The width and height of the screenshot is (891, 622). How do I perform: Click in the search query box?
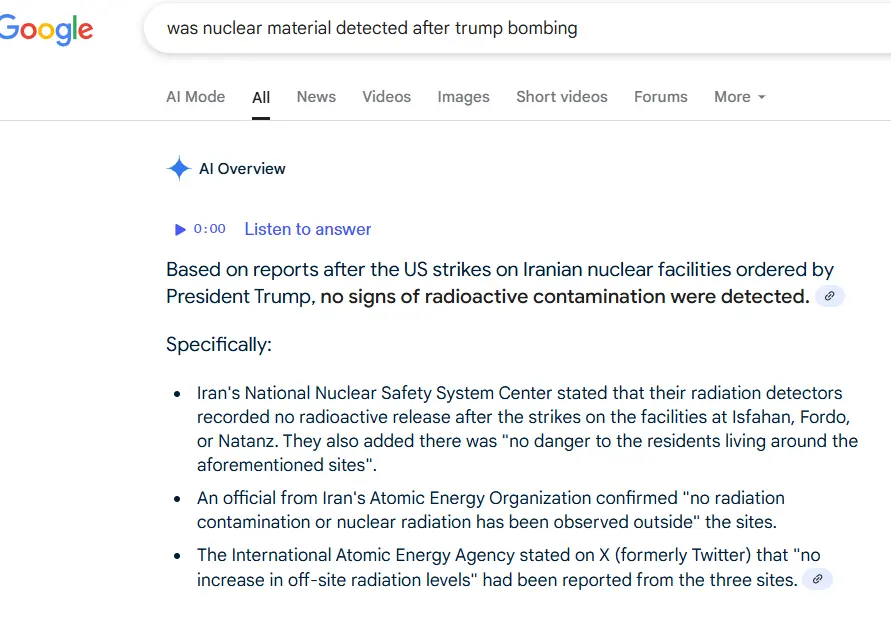point(500,28)
